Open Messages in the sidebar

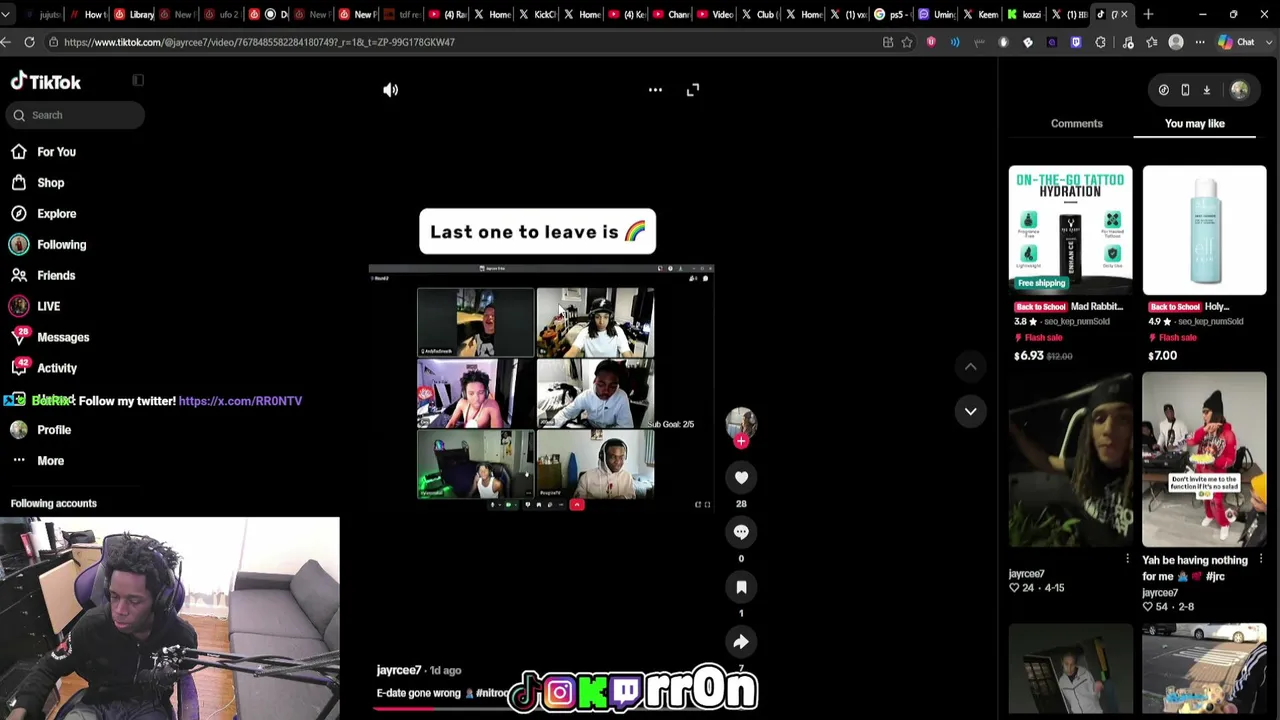[62, 338]
